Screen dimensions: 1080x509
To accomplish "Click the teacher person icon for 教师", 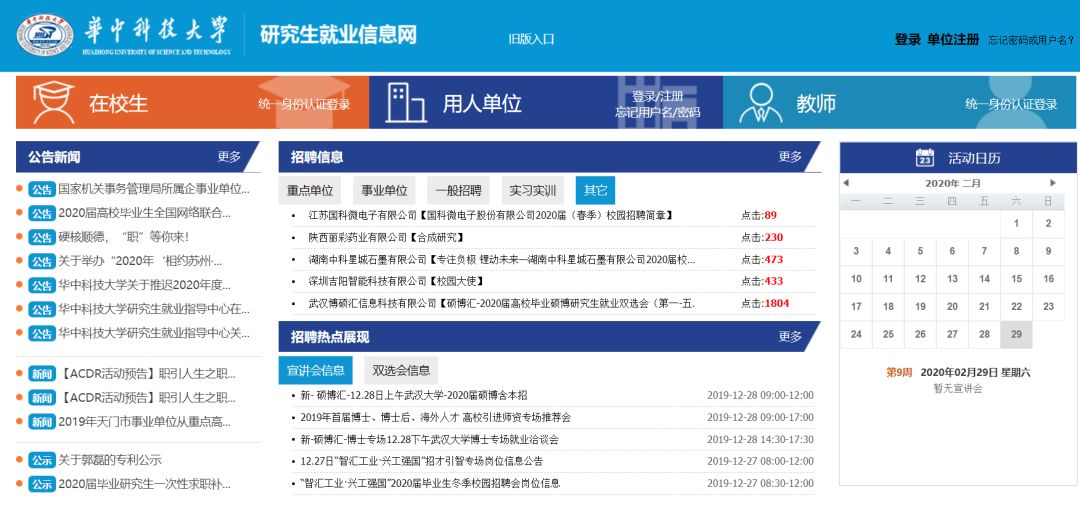I will [759, 103].
